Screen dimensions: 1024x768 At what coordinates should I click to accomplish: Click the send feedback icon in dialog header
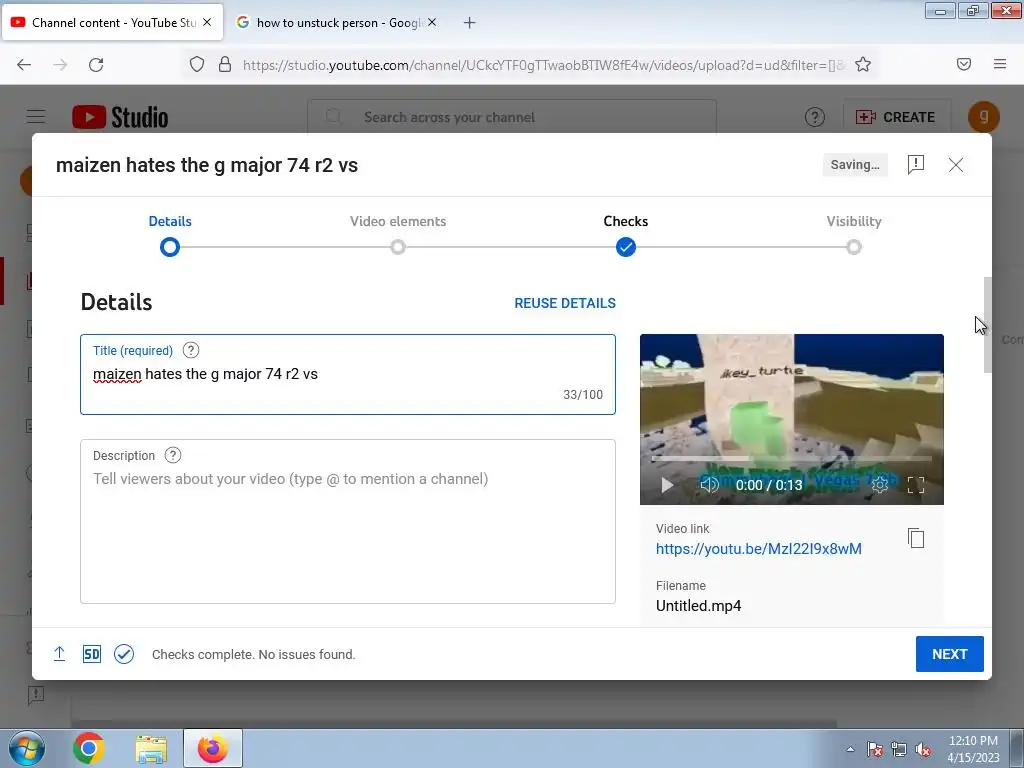coord(916,165)
